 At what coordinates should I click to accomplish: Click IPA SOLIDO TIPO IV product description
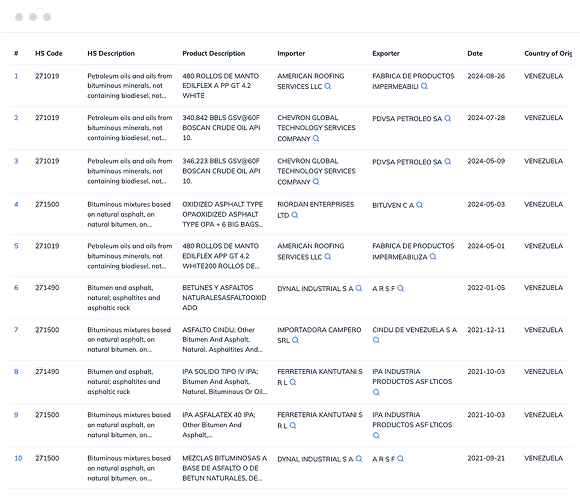[x=225, y=381]
